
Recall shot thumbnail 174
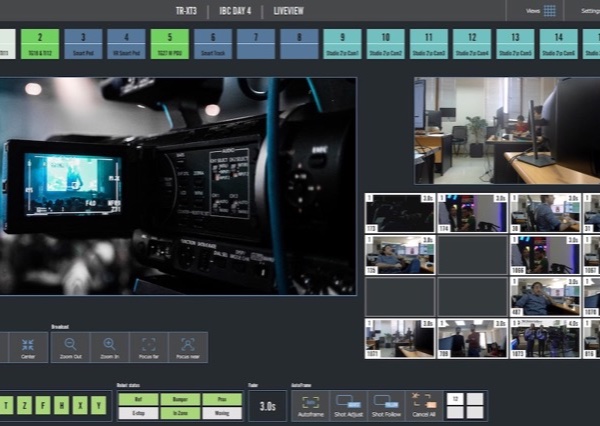coord(473,213)
